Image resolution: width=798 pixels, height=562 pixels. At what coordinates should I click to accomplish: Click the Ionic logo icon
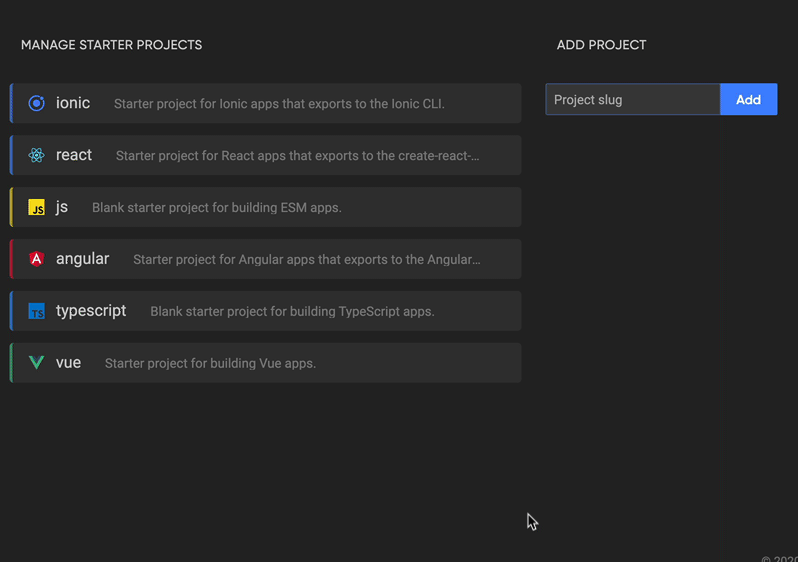click(x=37, y=103)
